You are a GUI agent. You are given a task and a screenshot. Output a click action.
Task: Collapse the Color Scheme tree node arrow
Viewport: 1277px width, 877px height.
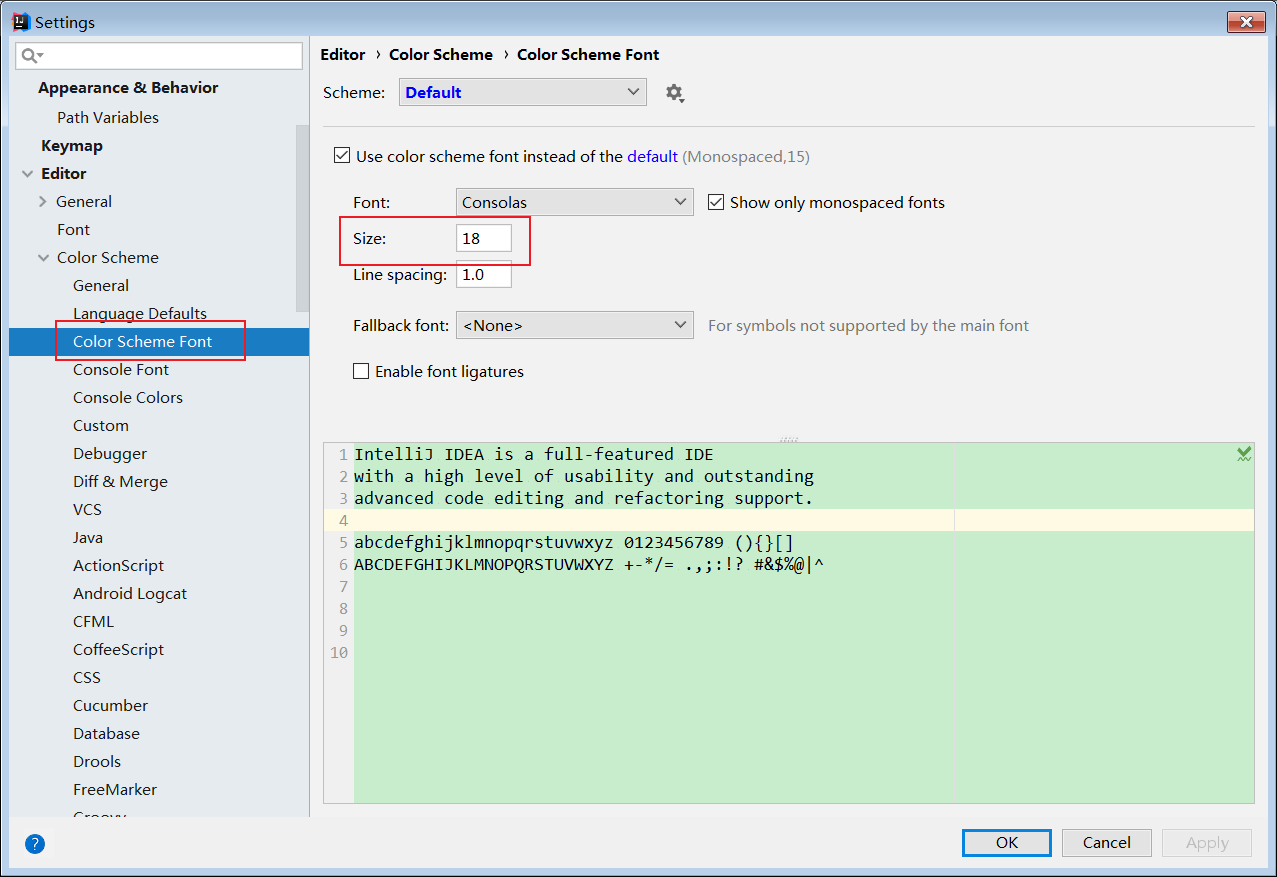tap(43, 258)
